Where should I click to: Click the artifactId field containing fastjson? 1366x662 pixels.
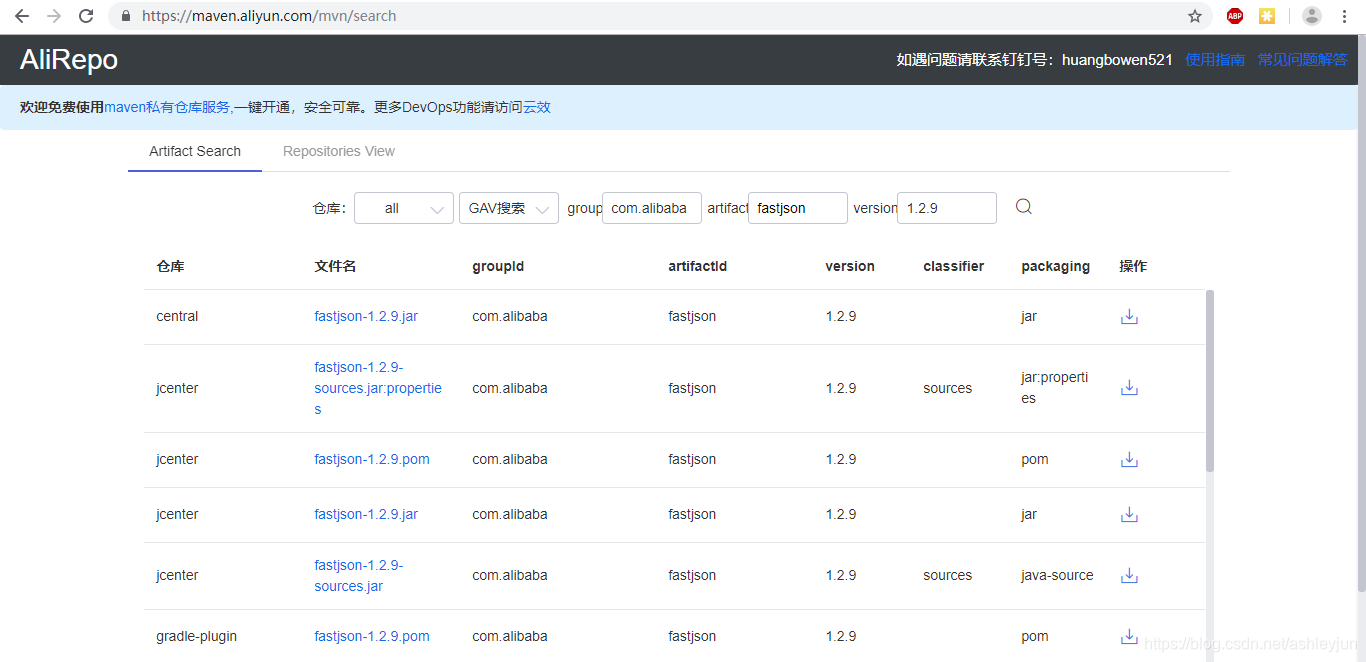(798, 208)
